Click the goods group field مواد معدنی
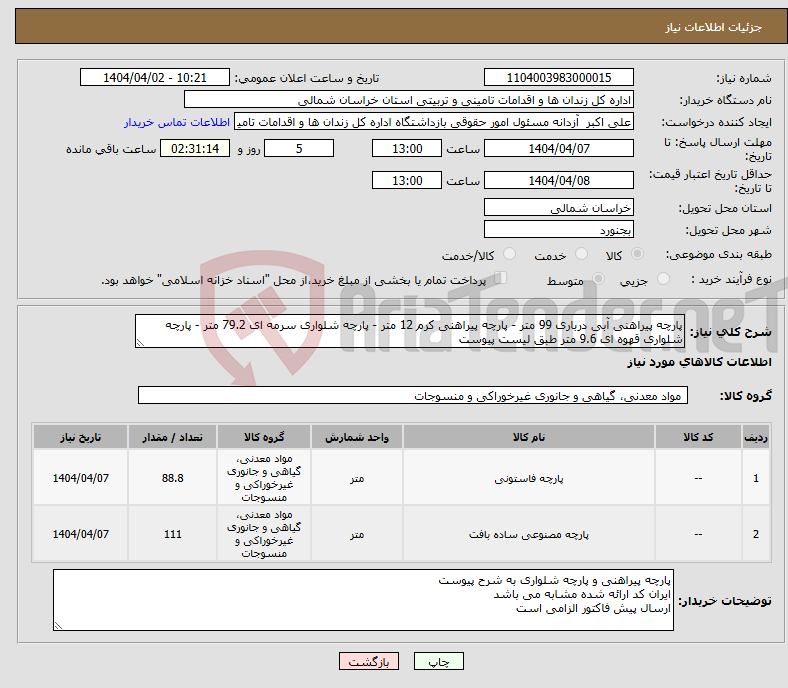This screenshot has height=688, width=788. click(x=413, y=395)
